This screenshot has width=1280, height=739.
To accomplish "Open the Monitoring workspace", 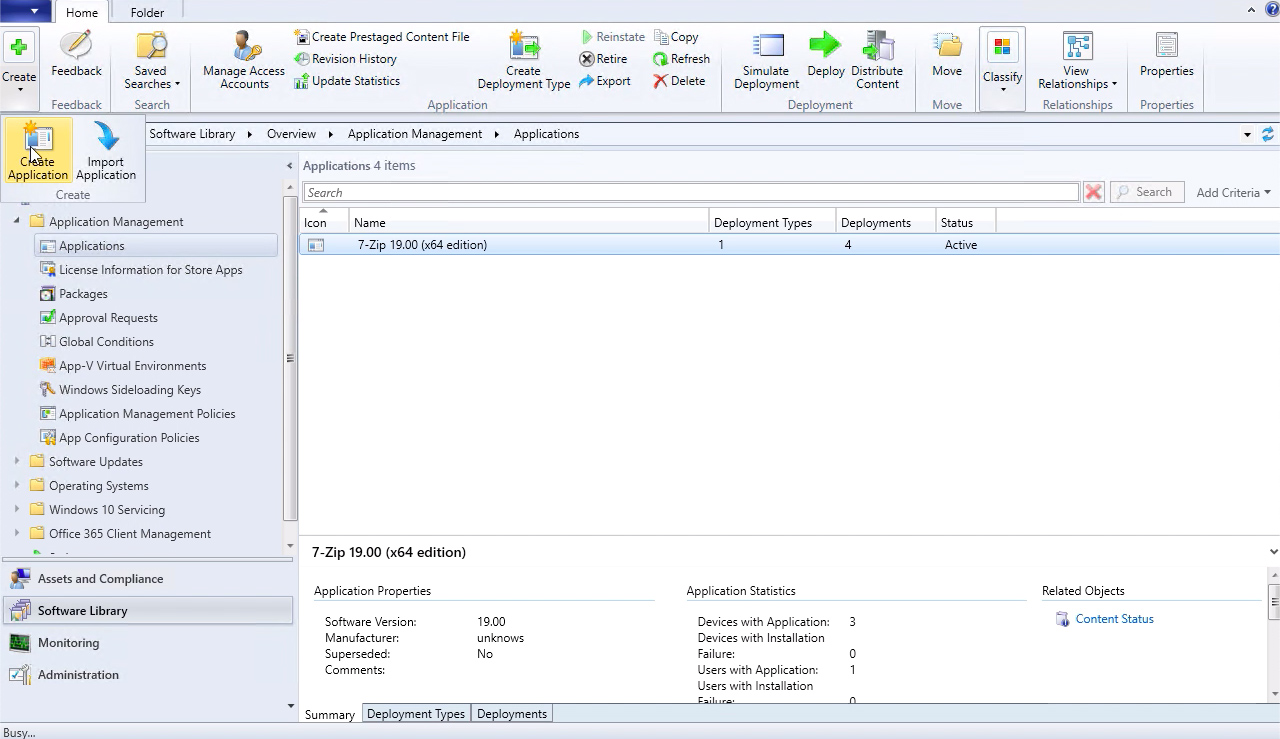I will (148, 643).
